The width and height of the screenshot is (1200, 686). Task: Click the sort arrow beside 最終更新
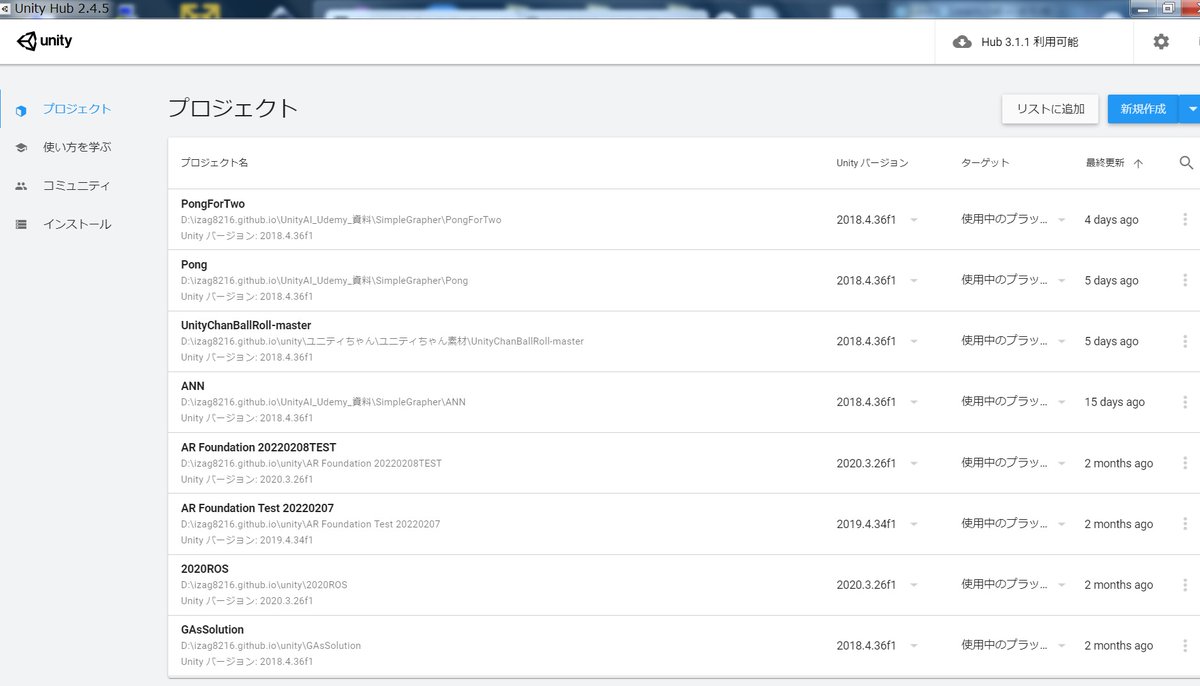1138,163
